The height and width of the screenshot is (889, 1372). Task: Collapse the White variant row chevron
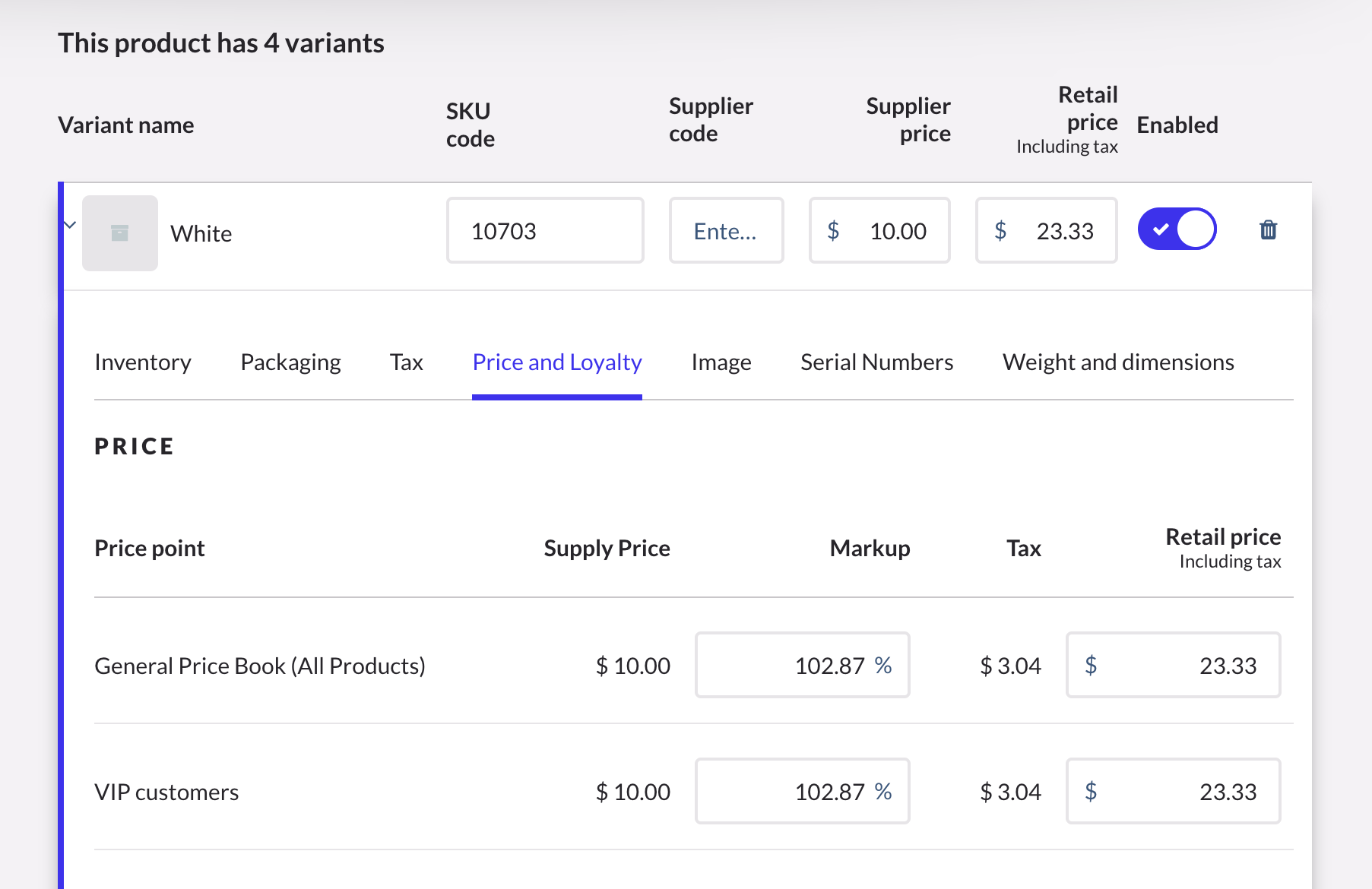(70, 225)
